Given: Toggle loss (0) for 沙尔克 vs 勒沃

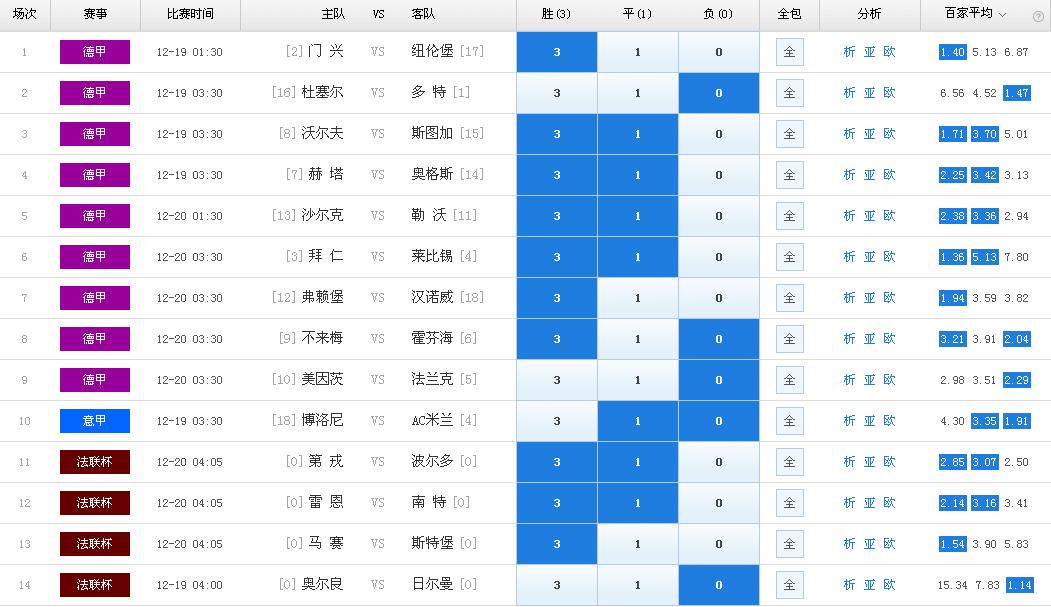Looking at the screenshot, I should pos(719,216).
